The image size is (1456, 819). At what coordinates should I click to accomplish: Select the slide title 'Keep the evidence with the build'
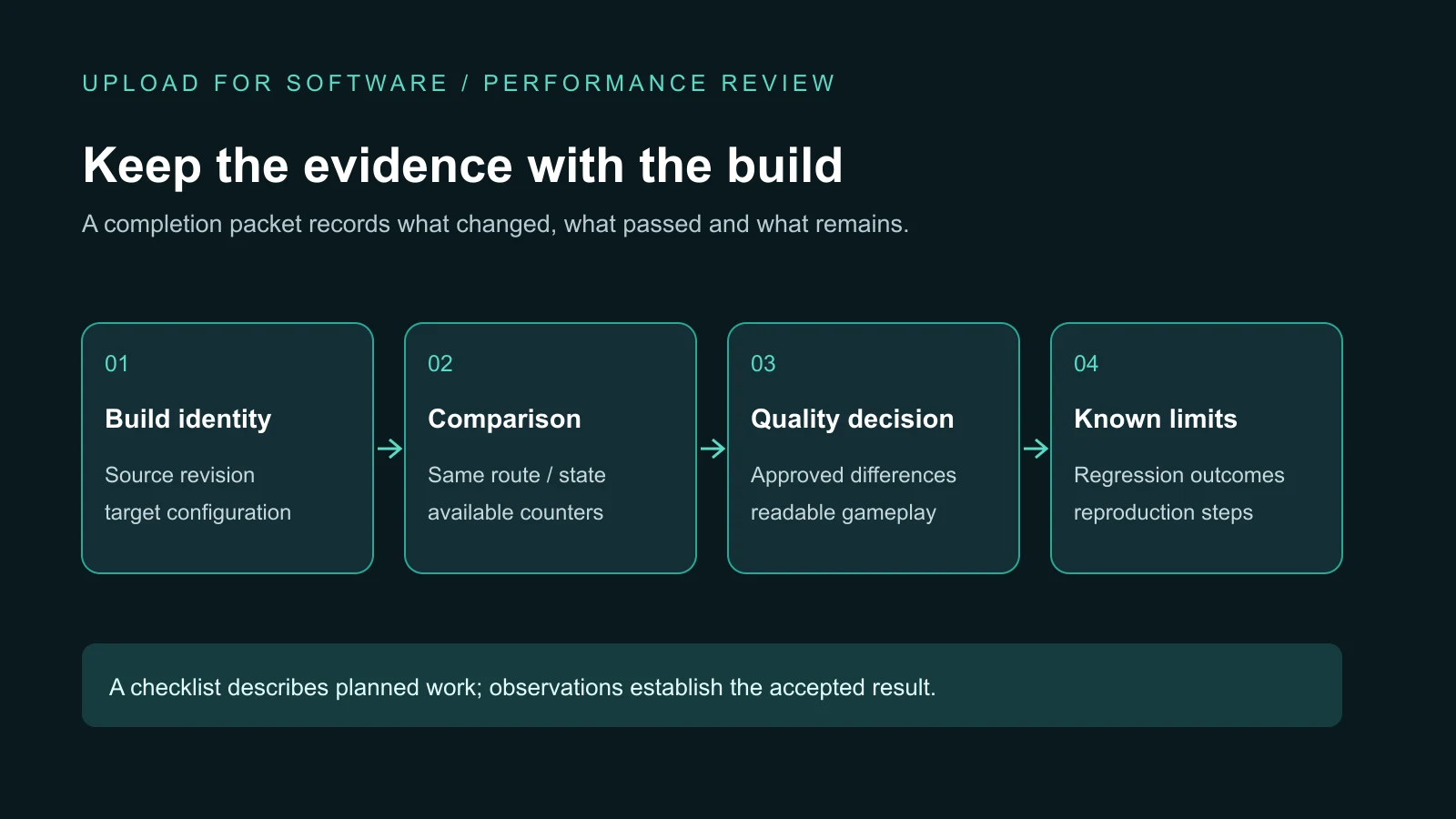point(462,166)
